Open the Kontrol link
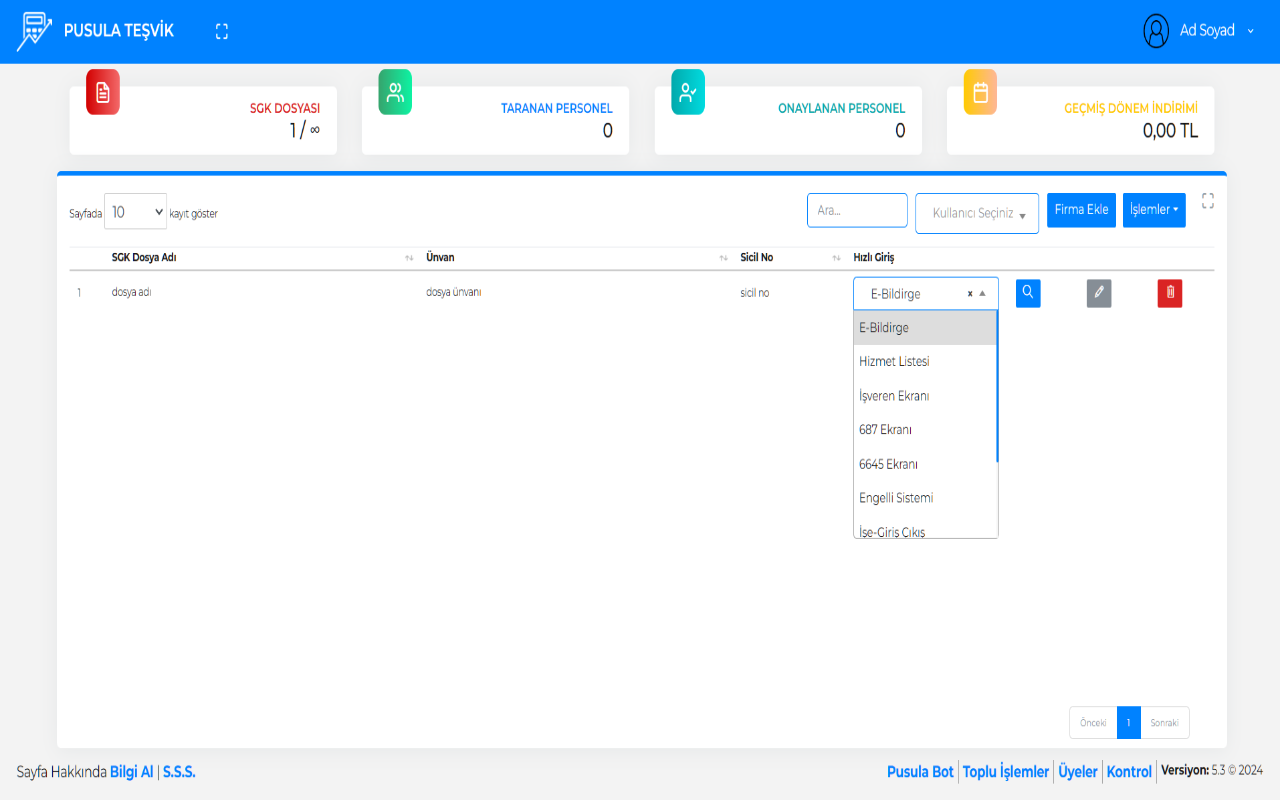Viewport: 1280px width, 800px height. [1129, 772]
